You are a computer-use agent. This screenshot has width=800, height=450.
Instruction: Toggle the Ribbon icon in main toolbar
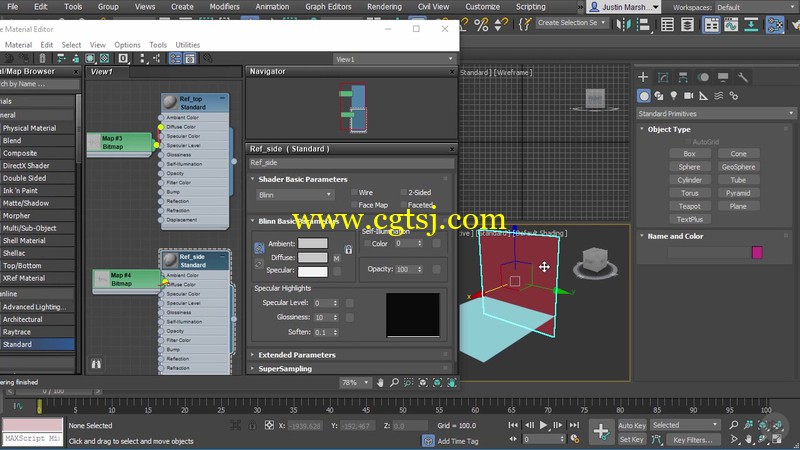[711, 24]
